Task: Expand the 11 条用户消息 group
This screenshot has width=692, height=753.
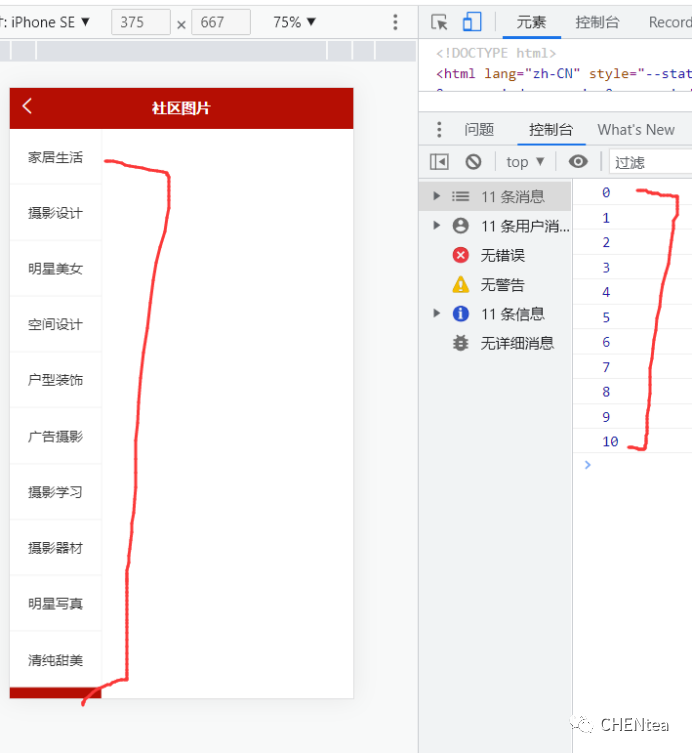Action: pos(436,225)
